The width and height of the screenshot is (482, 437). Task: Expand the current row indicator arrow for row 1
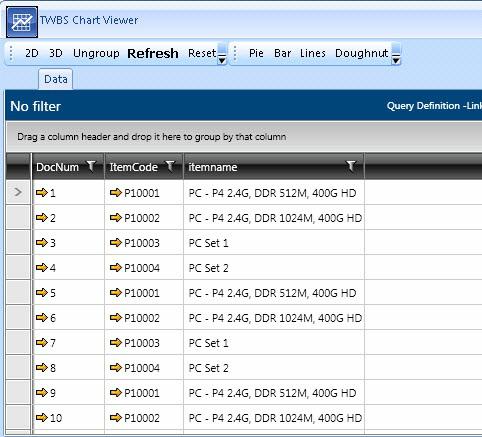[18, 192]
